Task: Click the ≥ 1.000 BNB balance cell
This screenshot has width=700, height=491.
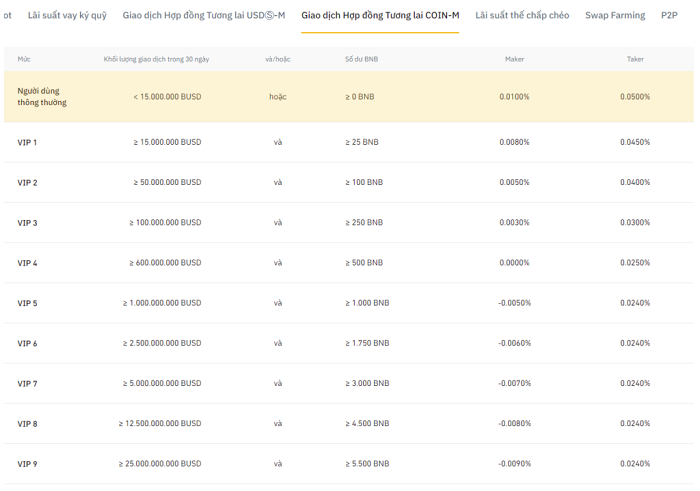Action: coord(367,303)
